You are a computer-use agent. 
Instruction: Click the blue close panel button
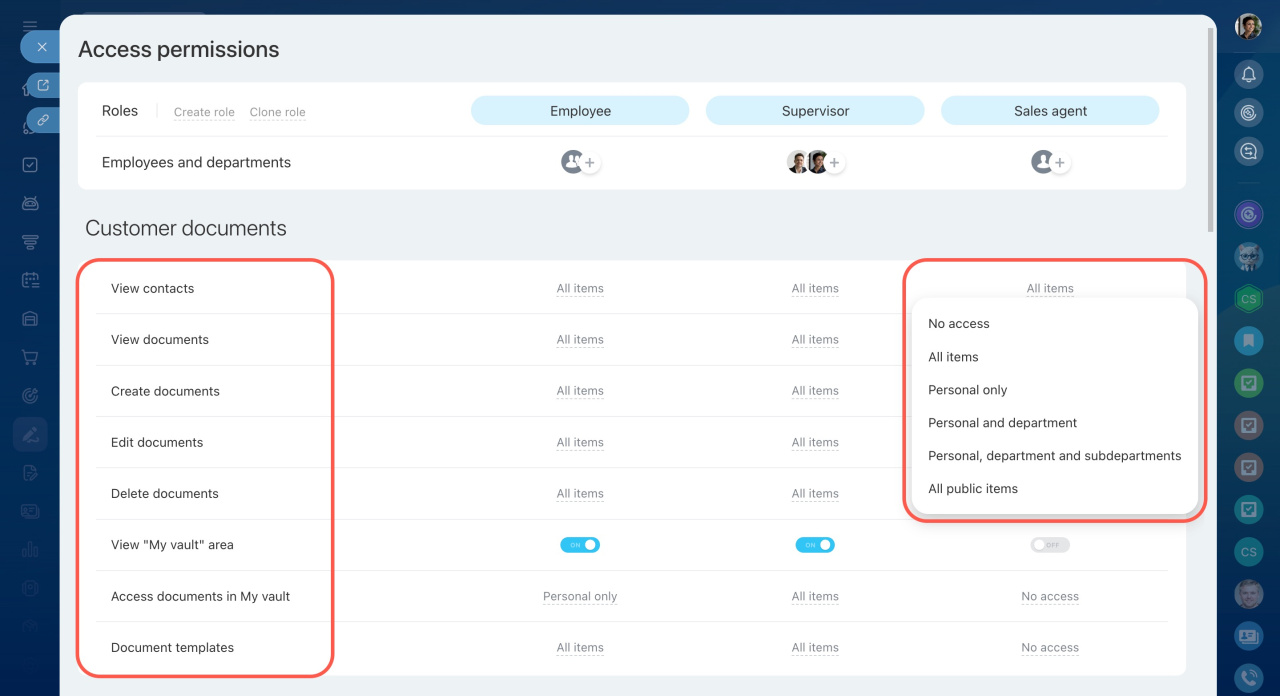click(x=41, y=47)
